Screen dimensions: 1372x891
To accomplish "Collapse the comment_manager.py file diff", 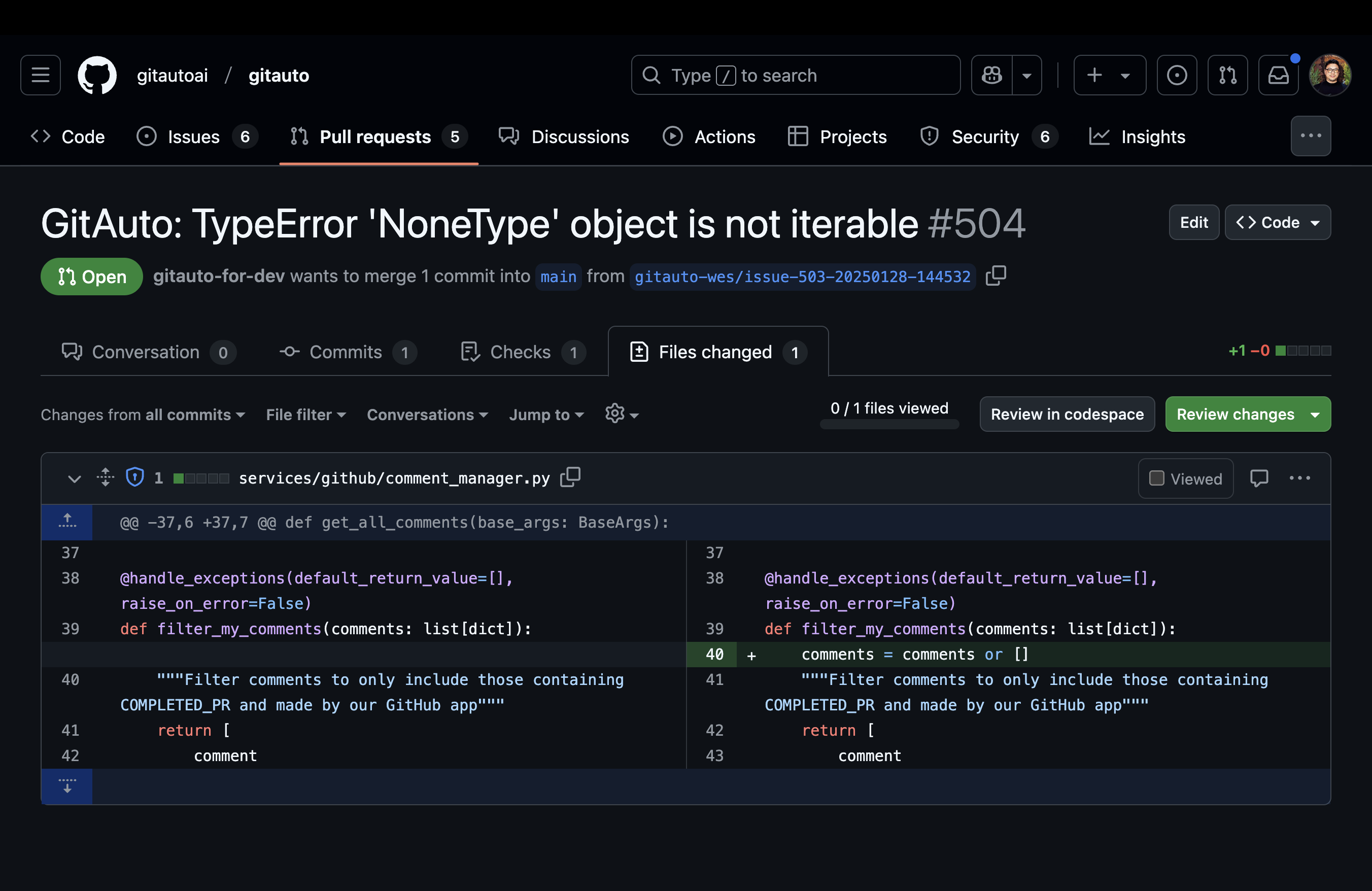I will (x=75, y=478).
